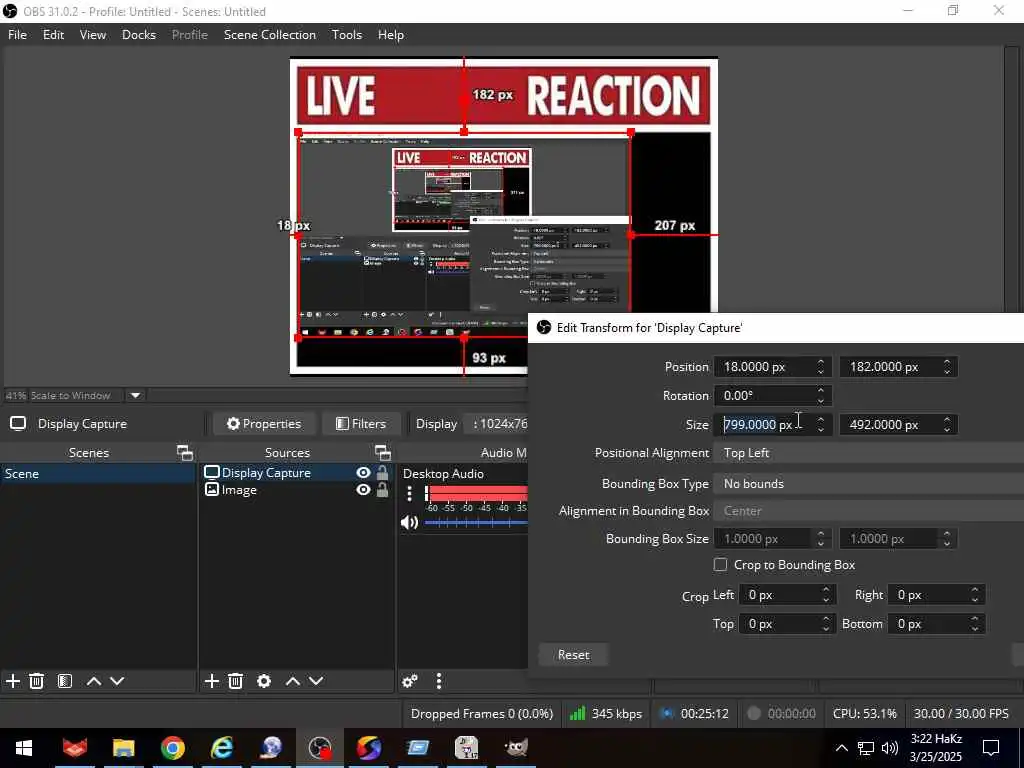The image size is (1024, 768).
Task: Increase Position X value stepper
Action: tap(821, 362)
